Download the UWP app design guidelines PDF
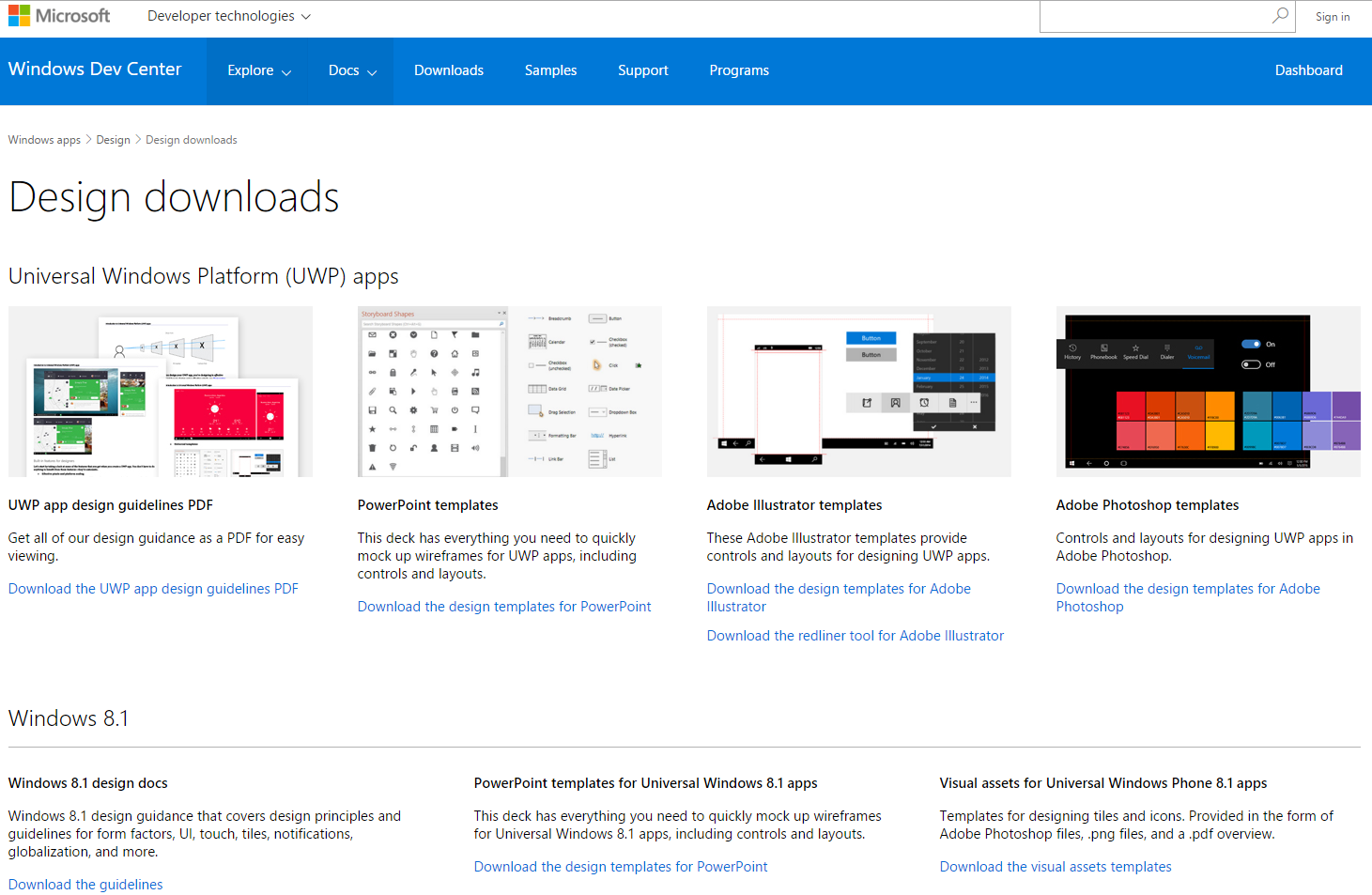The image size is (1372, 895). [x=153, y=589]
